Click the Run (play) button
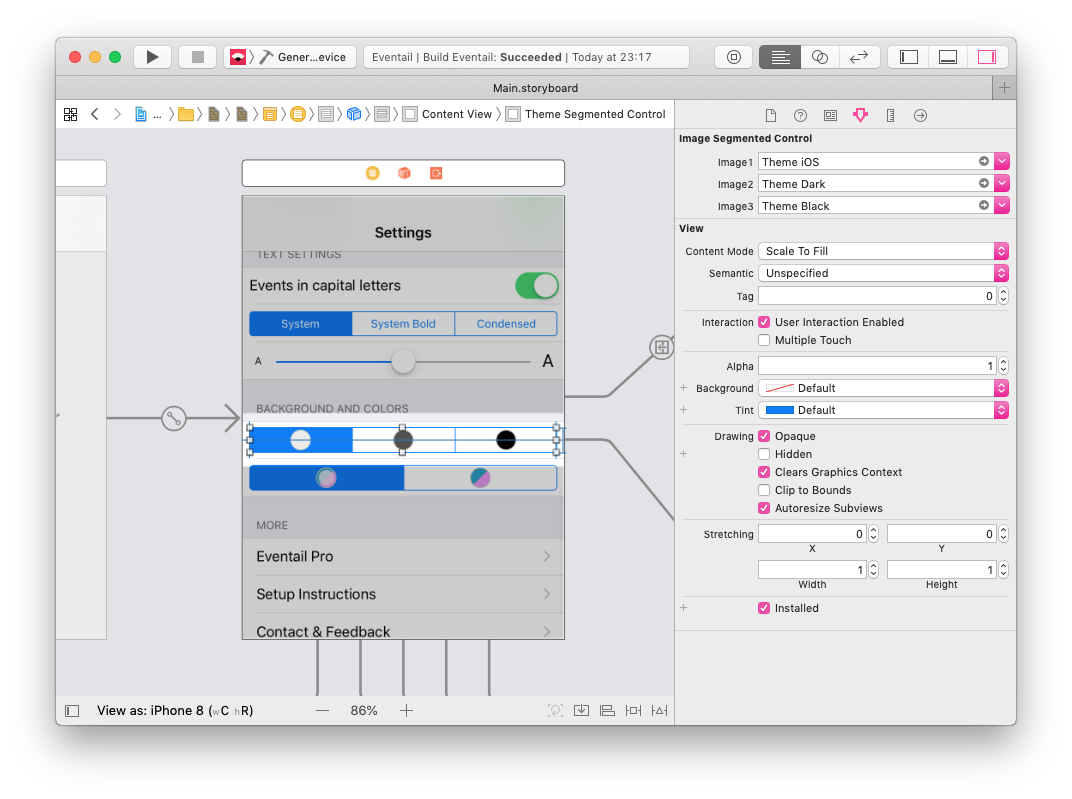Screen dimensions: 1072x799 (152, 57)
